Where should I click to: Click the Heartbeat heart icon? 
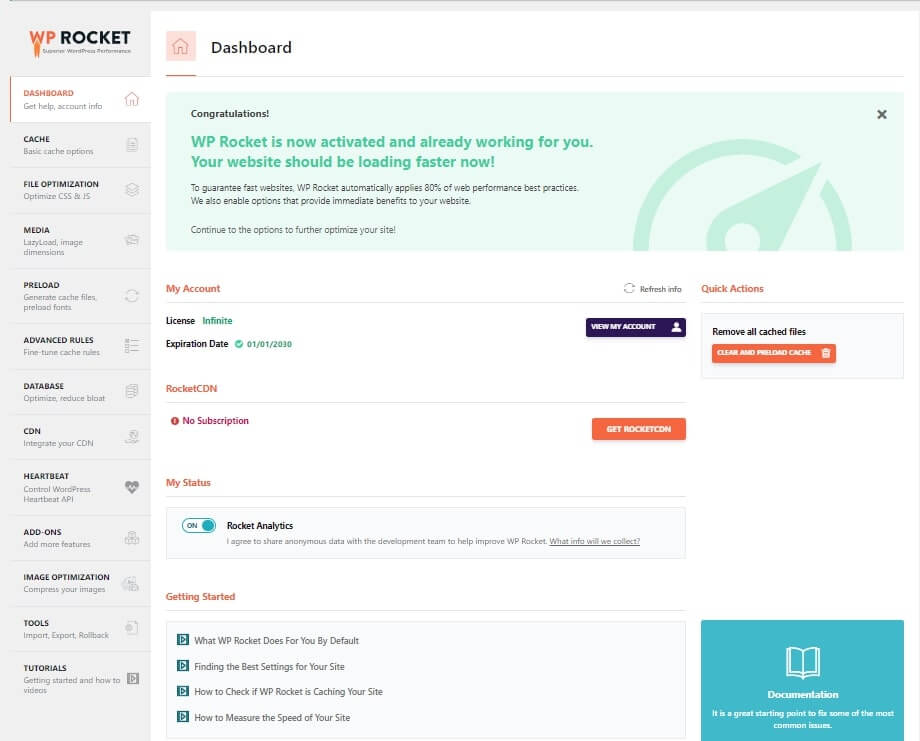tap(132, 487)
